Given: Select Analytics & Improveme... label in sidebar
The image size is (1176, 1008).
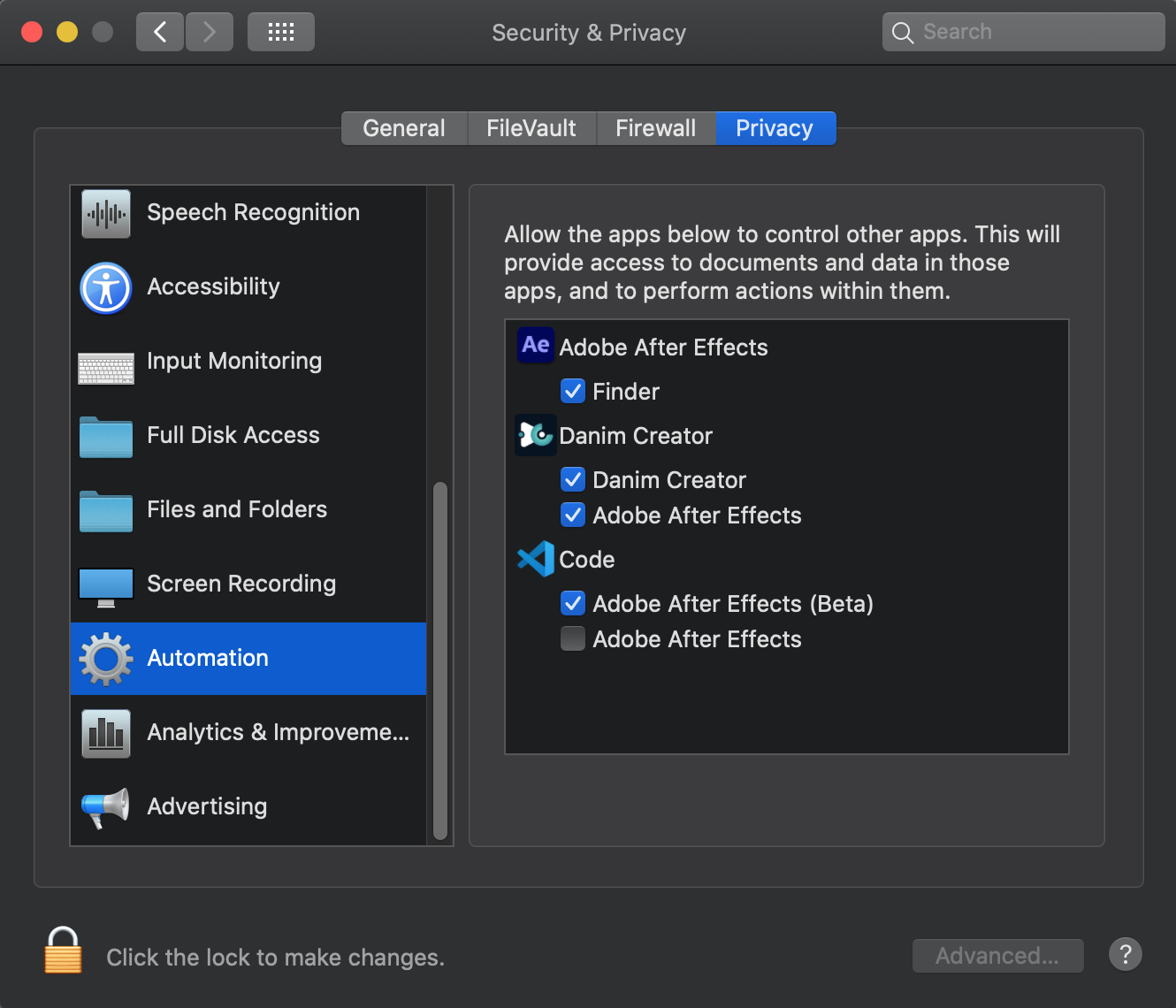Looking at the screenshot, I should pyautogui.click(x=279, y=732).
